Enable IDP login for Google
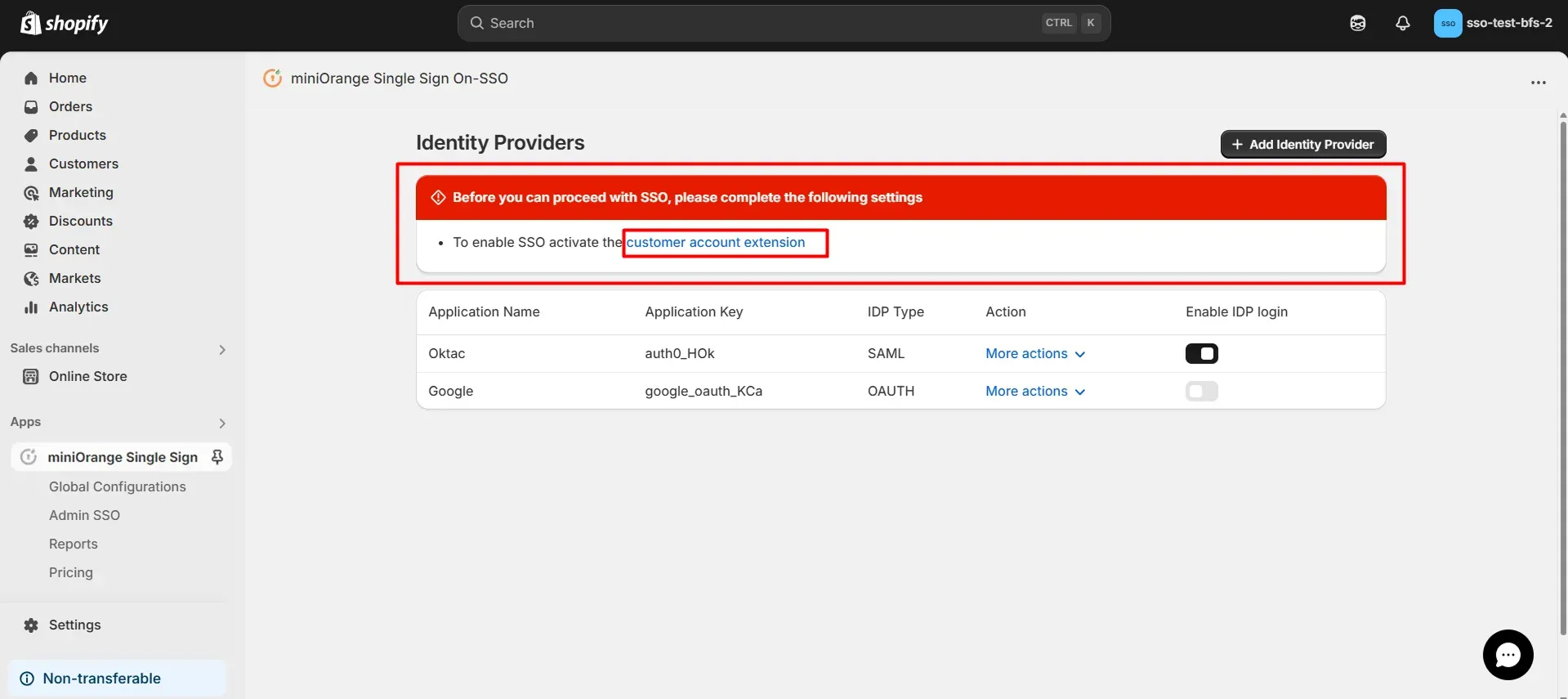The width and height of the screenshot is (1568, 699). 1202,391
